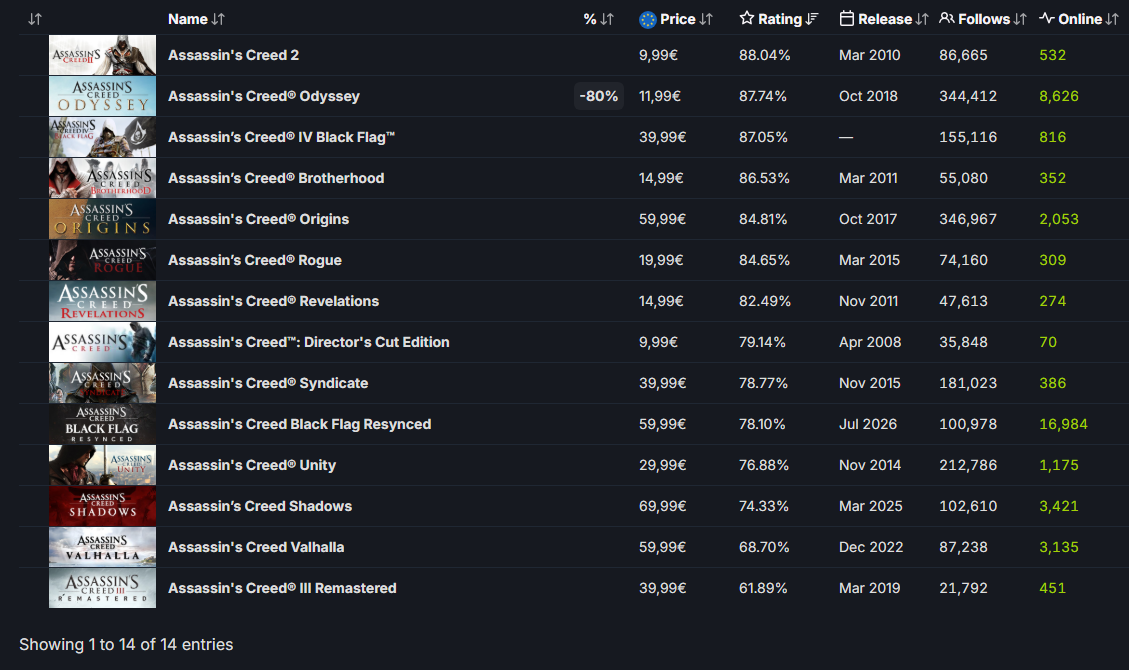This screenshot has width=1129, height=670.
Task: Open the Director's Cut cover thumbnail
Action: [102, 343]
